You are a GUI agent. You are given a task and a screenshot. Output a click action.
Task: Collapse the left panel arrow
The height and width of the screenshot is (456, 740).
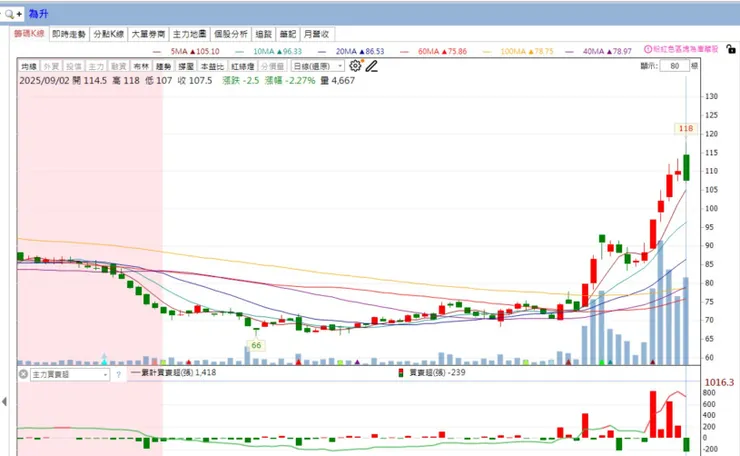(4, 402)
